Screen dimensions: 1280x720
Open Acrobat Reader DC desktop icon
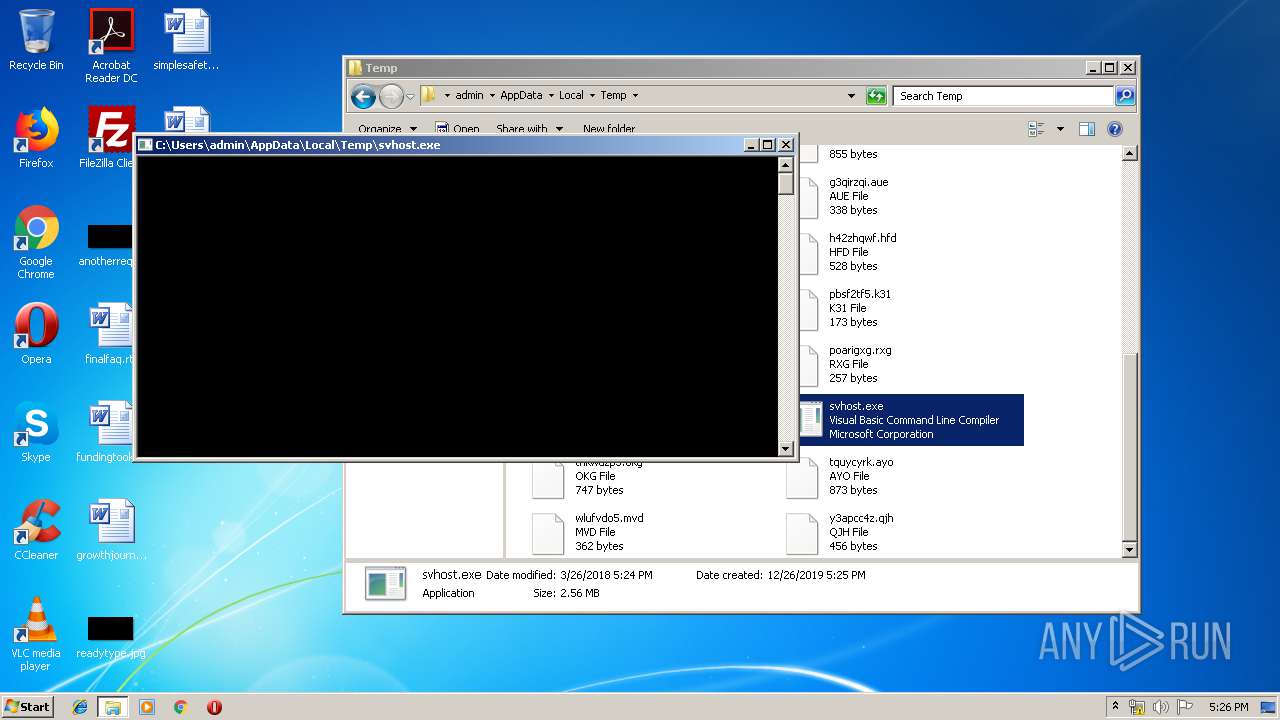pos(111,46)
